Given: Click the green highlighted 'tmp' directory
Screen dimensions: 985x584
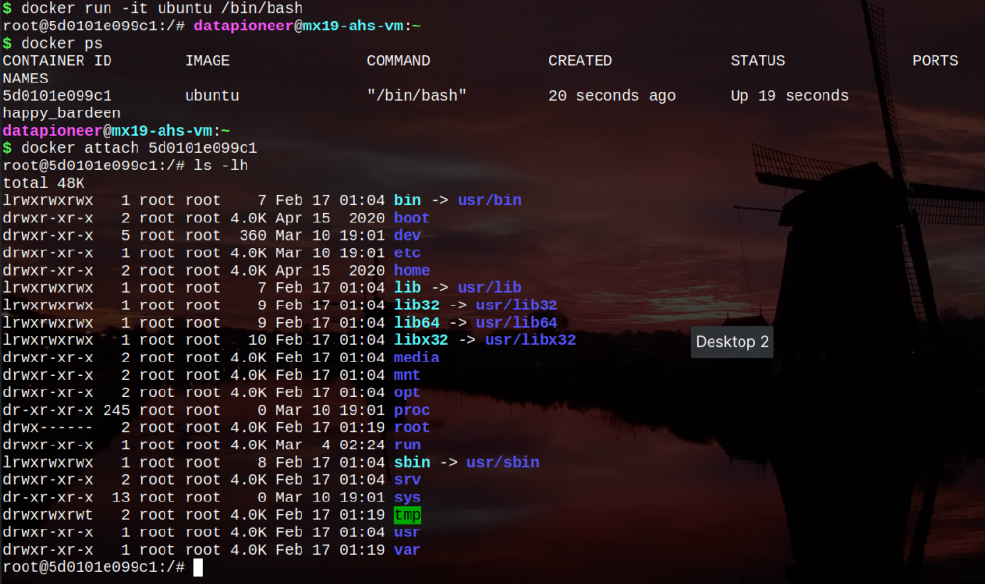Looking at the screenshot, I should click(407, 515).
